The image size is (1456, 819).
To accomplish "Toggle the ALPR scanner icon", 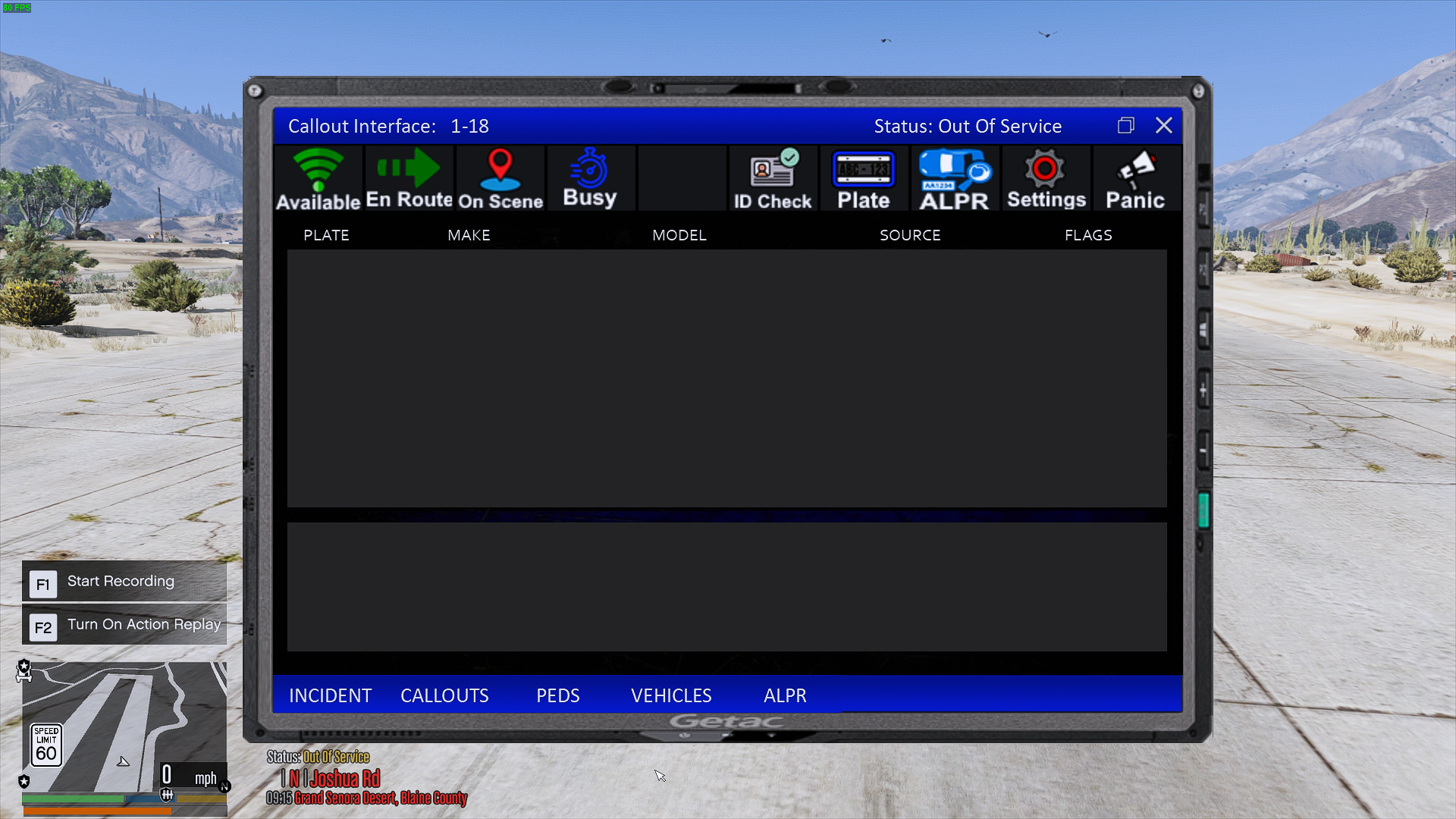I will (x=954, y=179).
